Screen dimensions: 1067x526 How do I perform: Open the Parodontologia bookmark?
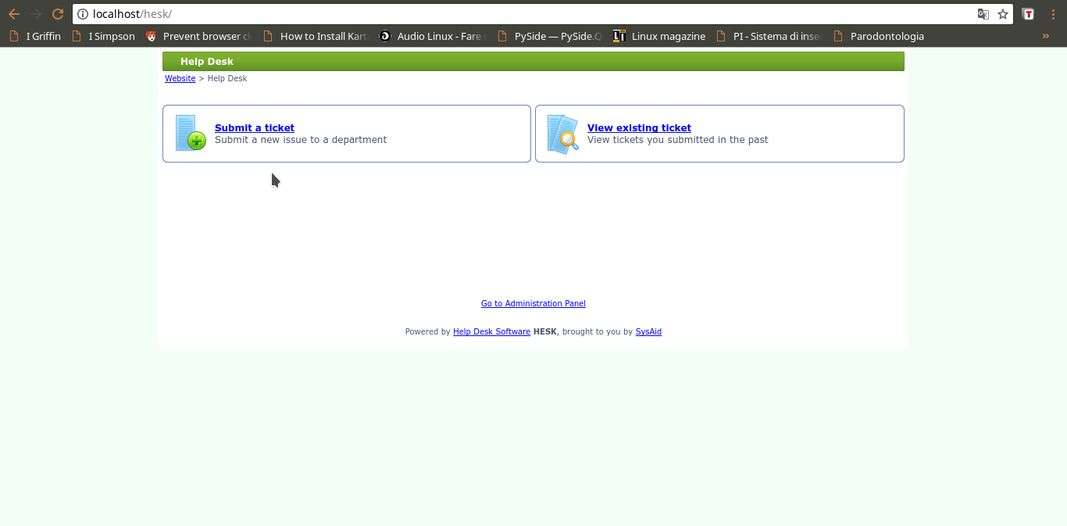[x=879, y=36]
